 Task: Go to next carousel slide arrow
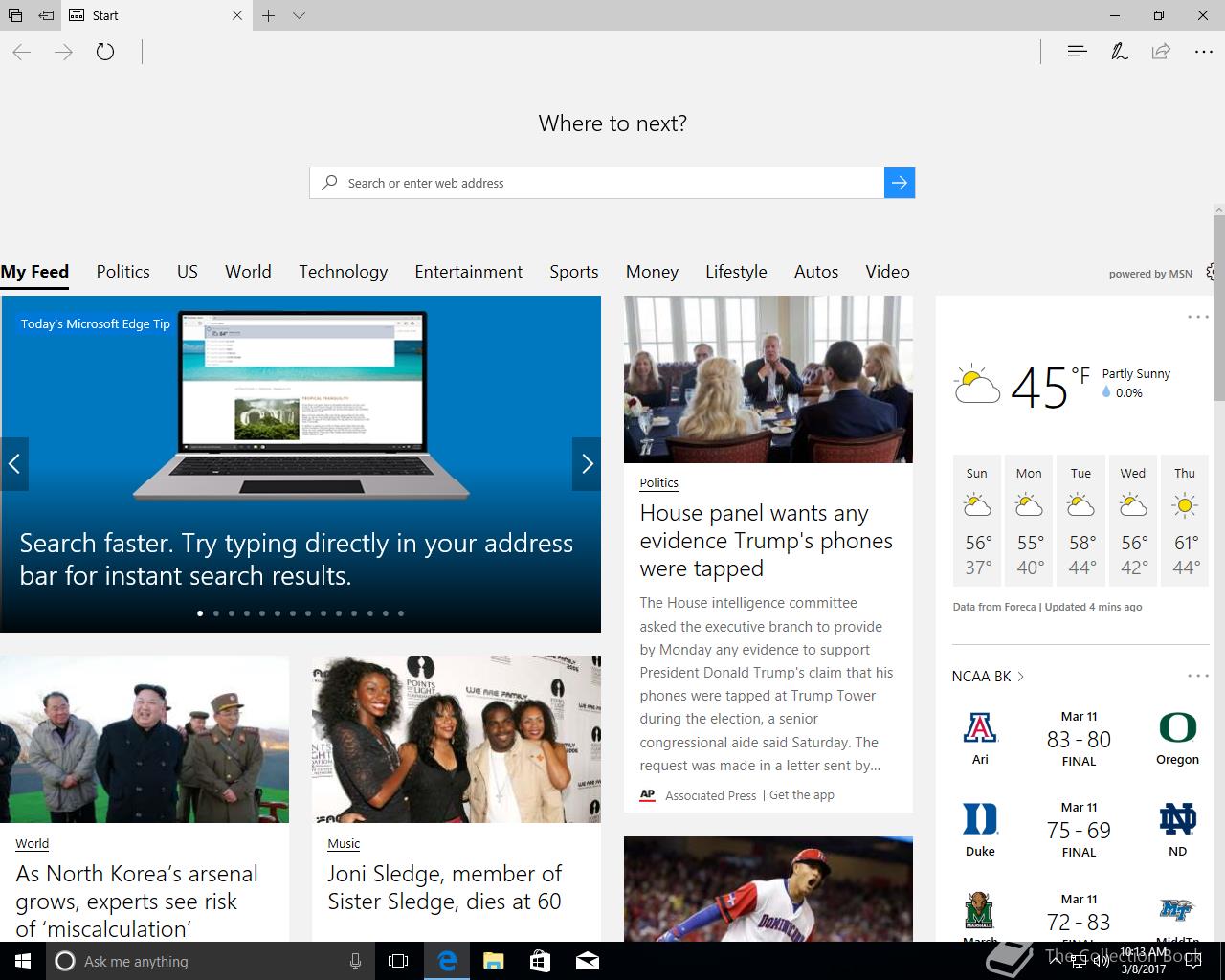pos(587,464)
